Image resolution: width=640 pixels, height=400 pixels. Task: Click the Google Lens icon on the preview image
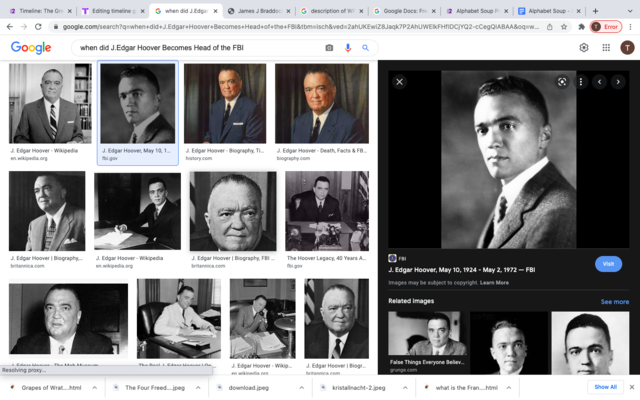(x=562, y=82)
